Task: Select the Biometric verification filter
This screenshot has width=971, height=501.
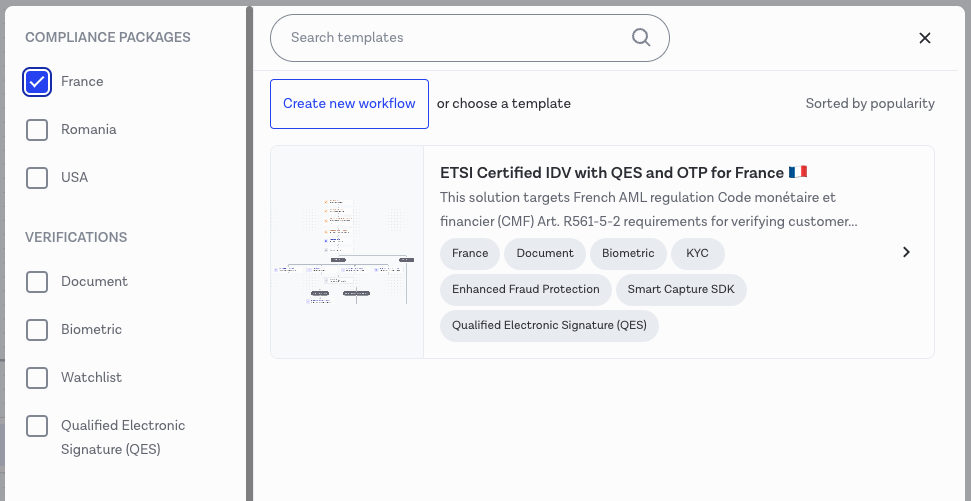Action: pyautogui.click(x=37, y=330)
